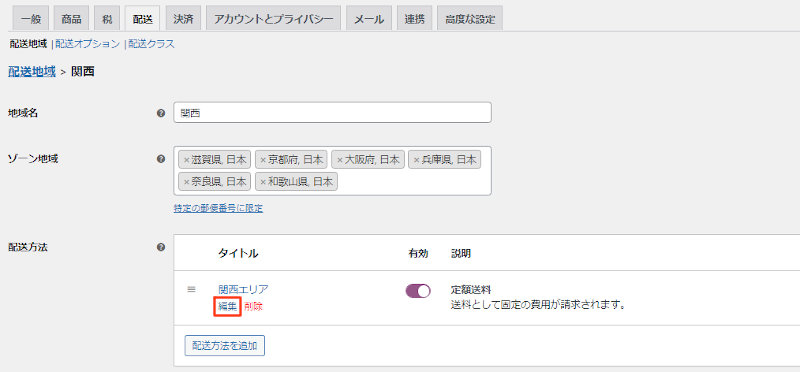Click the 有効 column header
The height and width of the screenshot is (372, 800).
(x=418, y=254)
